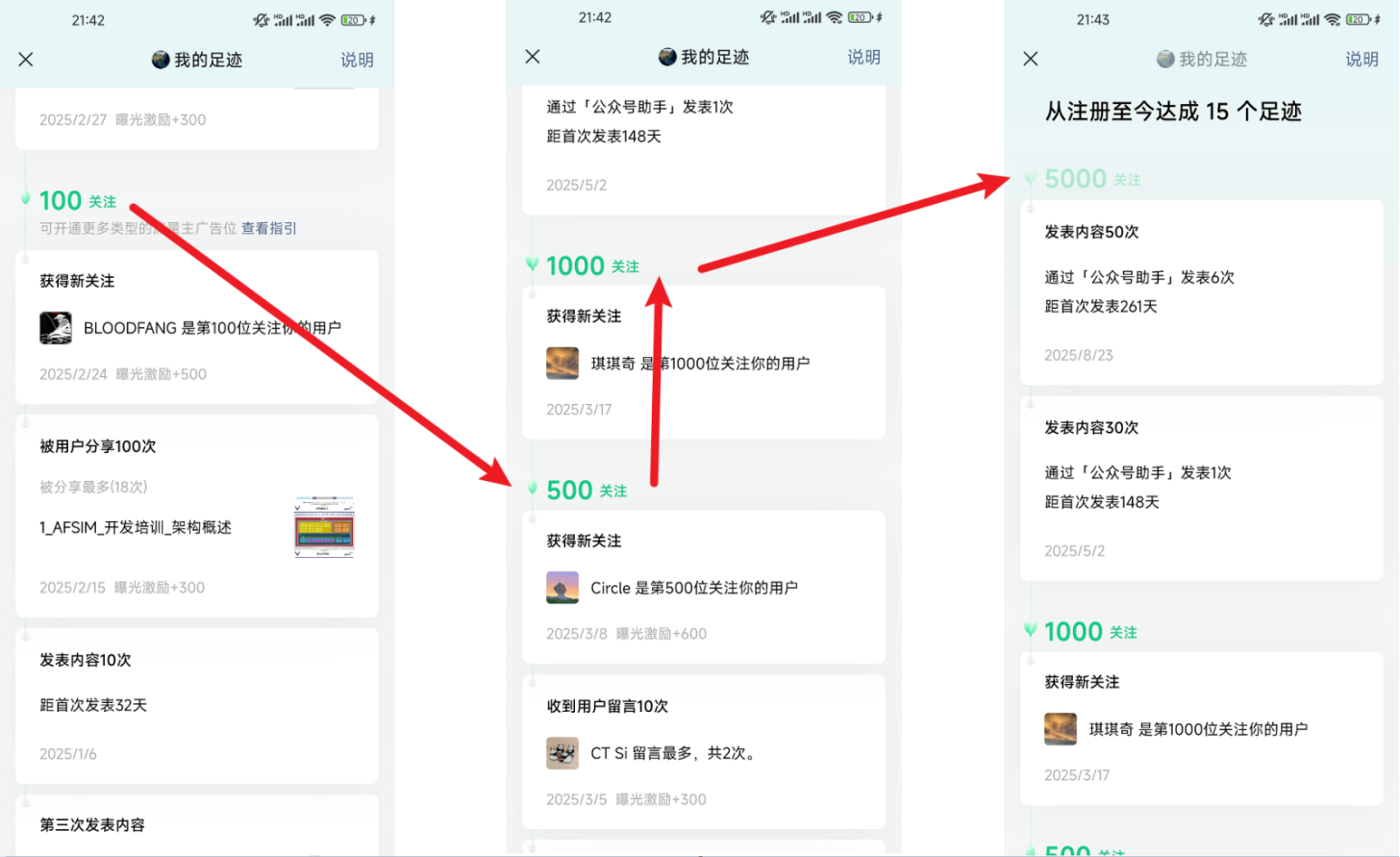Open the 发表内容10次 card
Viewport: 1400px width, 857px height.
pyautogui.click(x=196, y=706)
